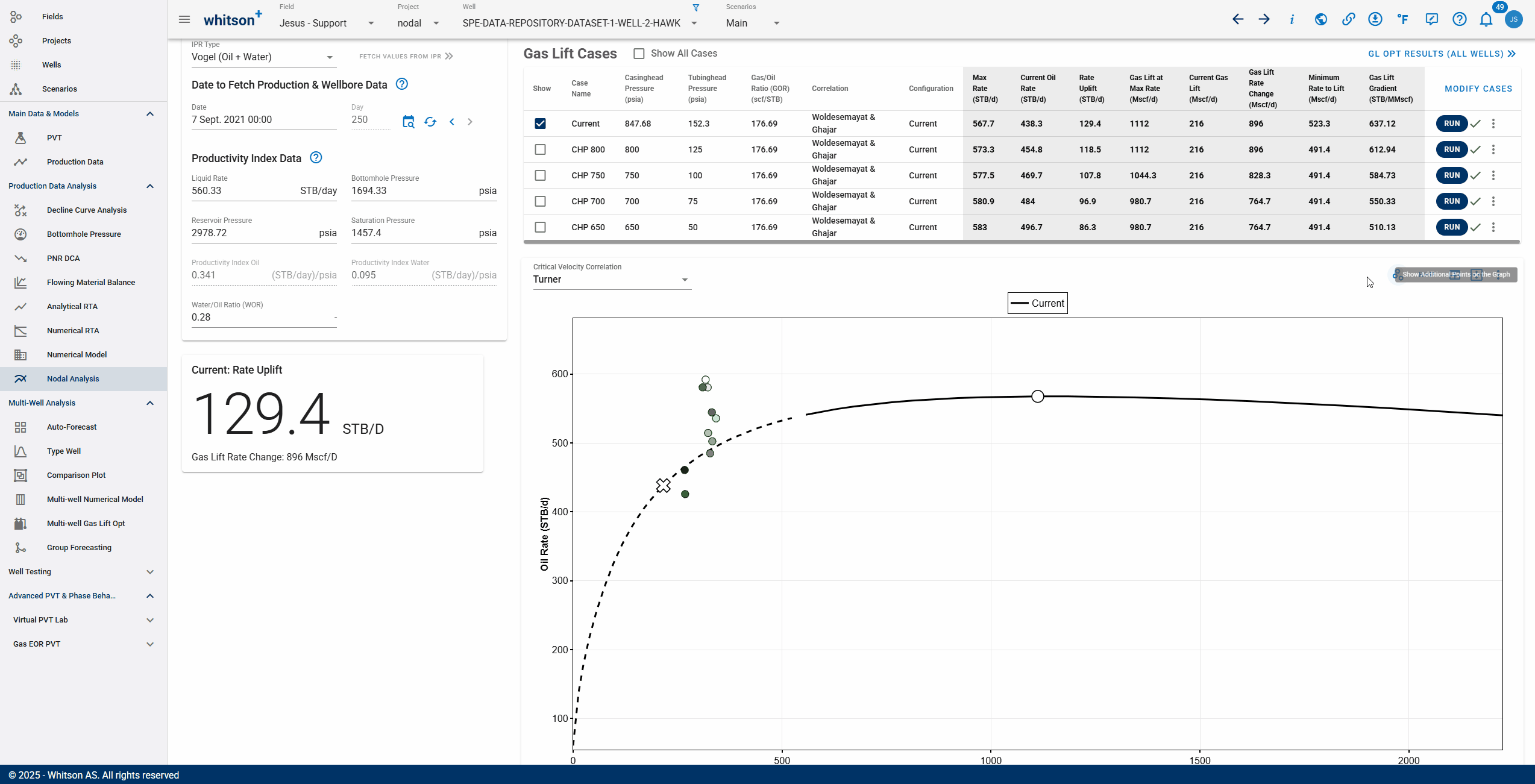Viewport: 1535px width, 784px height.
Task: Click the max-rate circle marker on curve
Action: 1037,397
